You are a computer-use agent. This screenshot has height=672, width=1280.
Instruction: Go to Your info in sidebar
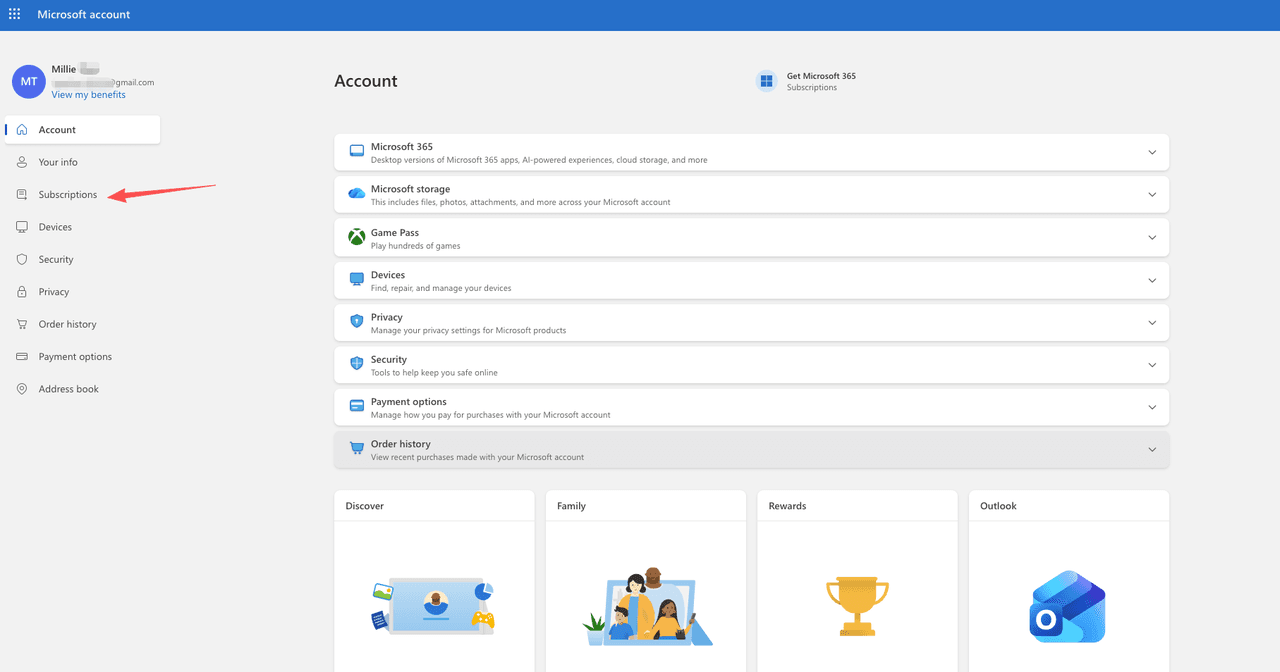[x=58, y=162]
